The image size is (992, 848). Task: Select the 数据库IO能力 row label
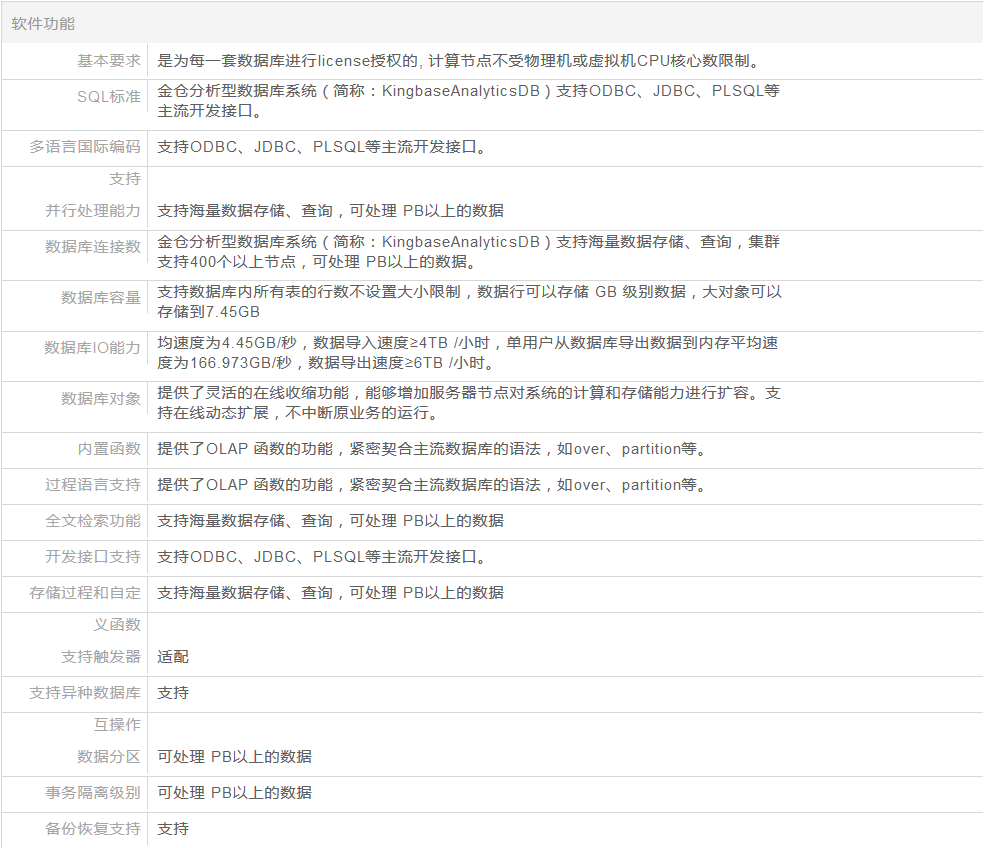point(92,347)
